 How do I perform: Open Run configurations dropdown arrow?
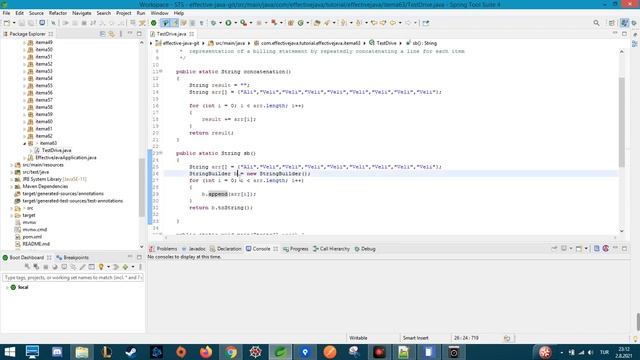pyautogui.click(x=236, y=23)
